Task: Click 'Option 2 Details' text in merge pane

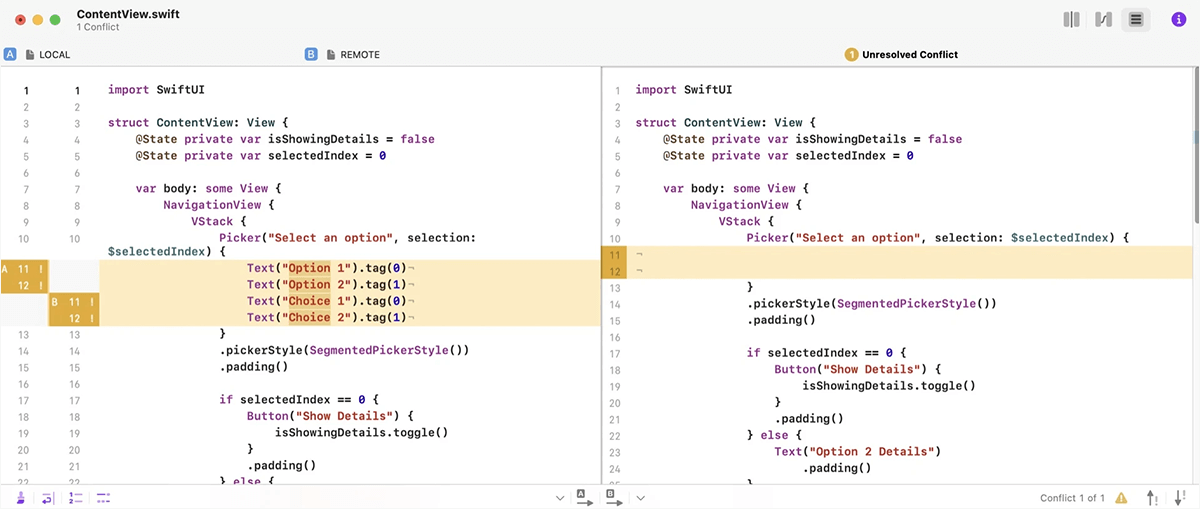Action: click(874, 452)
